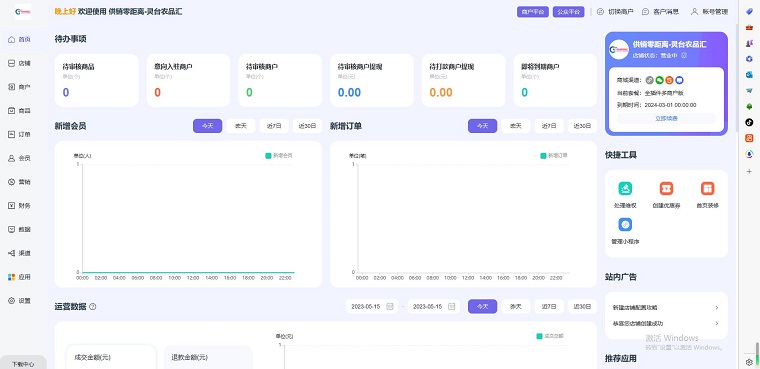Click the help icon next to 运营数据
This screenshot has width=760, height=369.
pyautogui.click(x=93, y=306)
